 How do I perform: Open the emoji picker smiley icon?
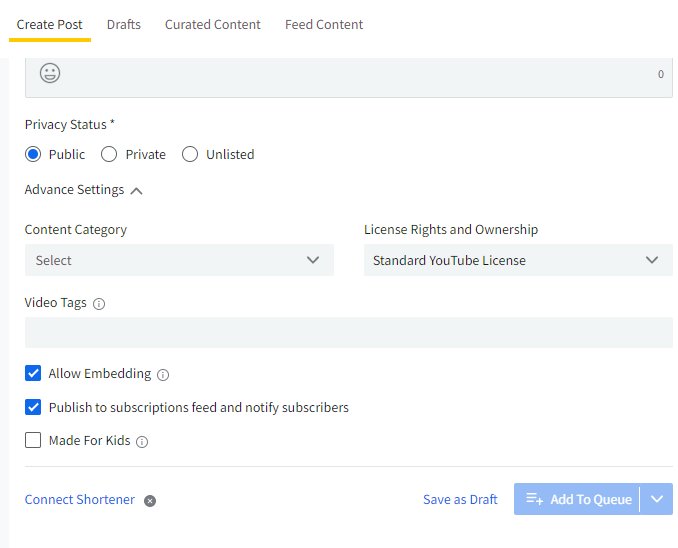(x=50, y=73)
